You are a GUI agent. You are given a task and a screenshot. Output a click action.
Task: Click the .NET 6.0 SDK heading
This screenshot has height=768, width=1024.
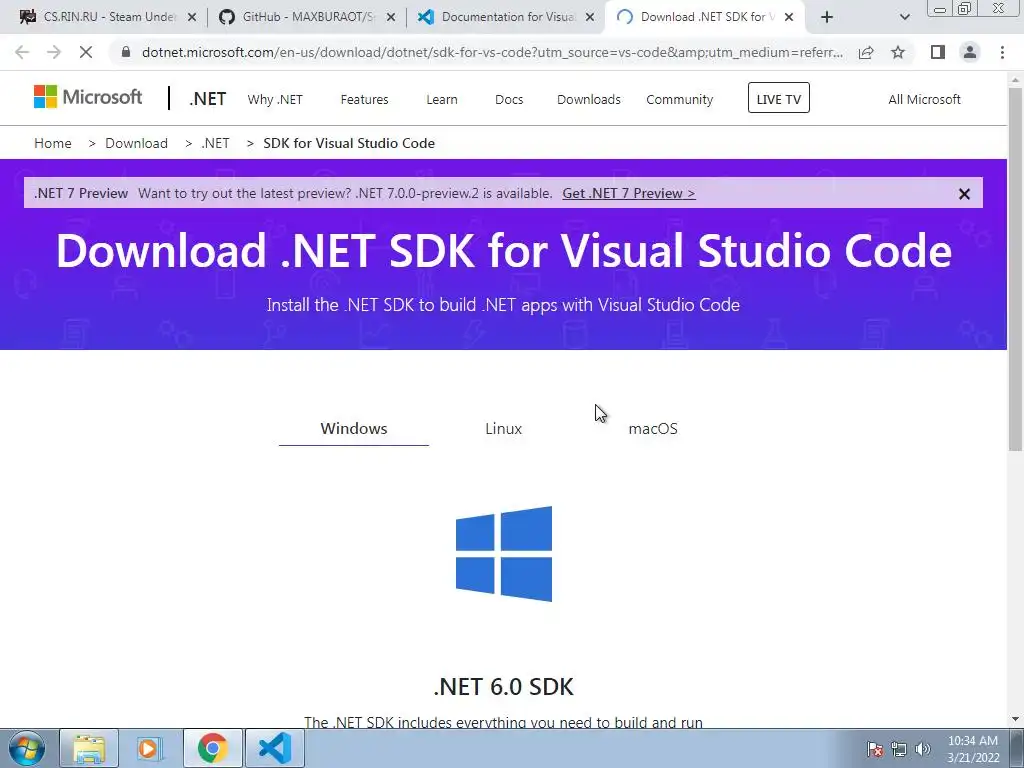coord(504,687)
